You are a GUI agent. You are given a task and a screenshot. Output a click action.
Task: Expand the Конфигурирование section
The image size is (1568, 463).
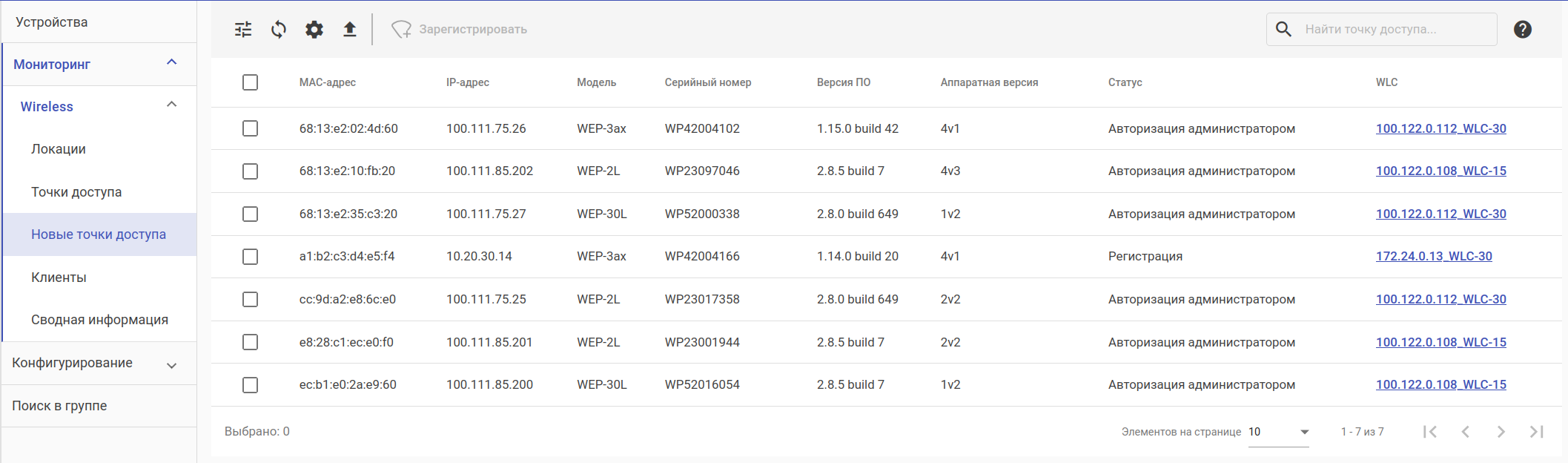pyautogui.click(x=171, y=365)
